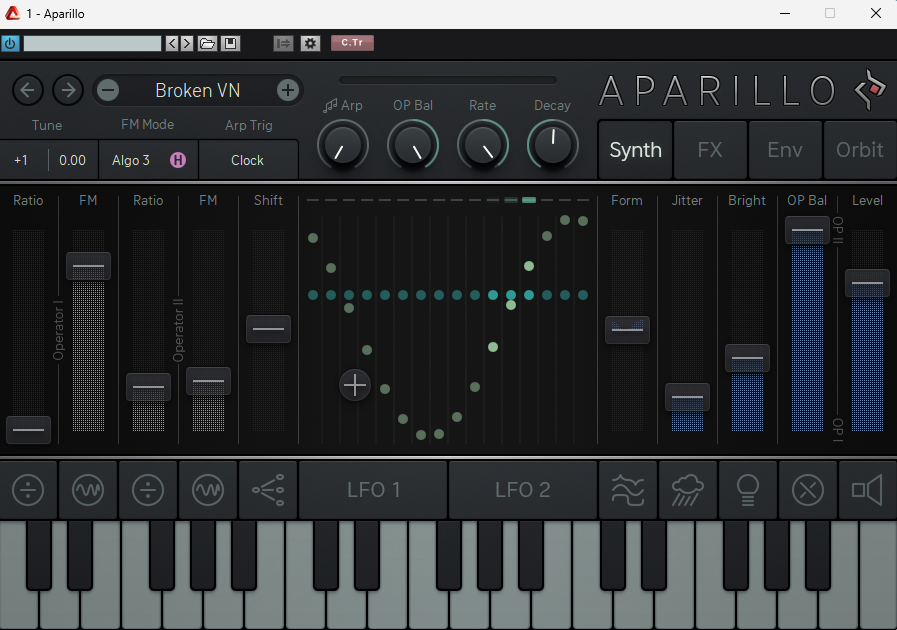897x630 pixels.
Task: Click the Arp knob
Action: tap(343, 145)
